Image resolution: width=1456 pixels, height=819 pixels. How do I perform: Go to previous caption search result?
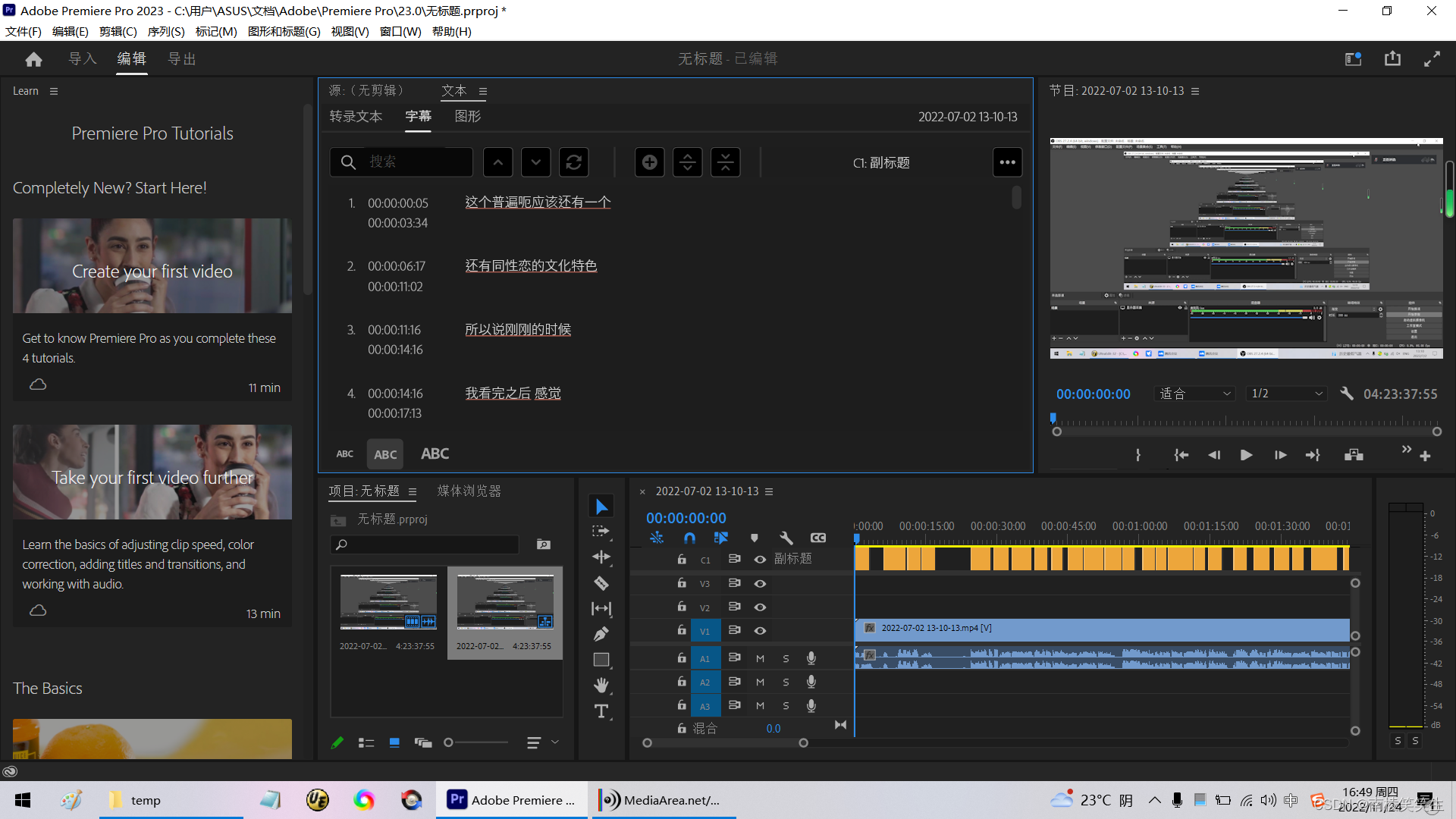pos(497,162)
